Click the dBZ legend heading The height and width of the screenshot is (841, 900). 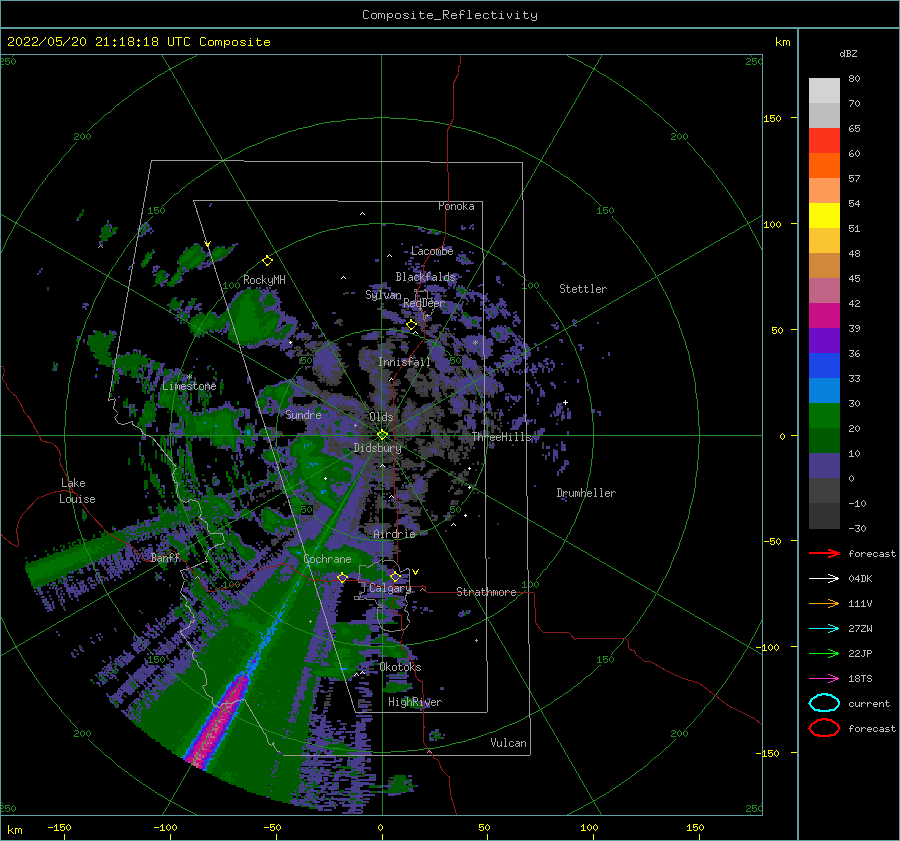click(848, 53)
